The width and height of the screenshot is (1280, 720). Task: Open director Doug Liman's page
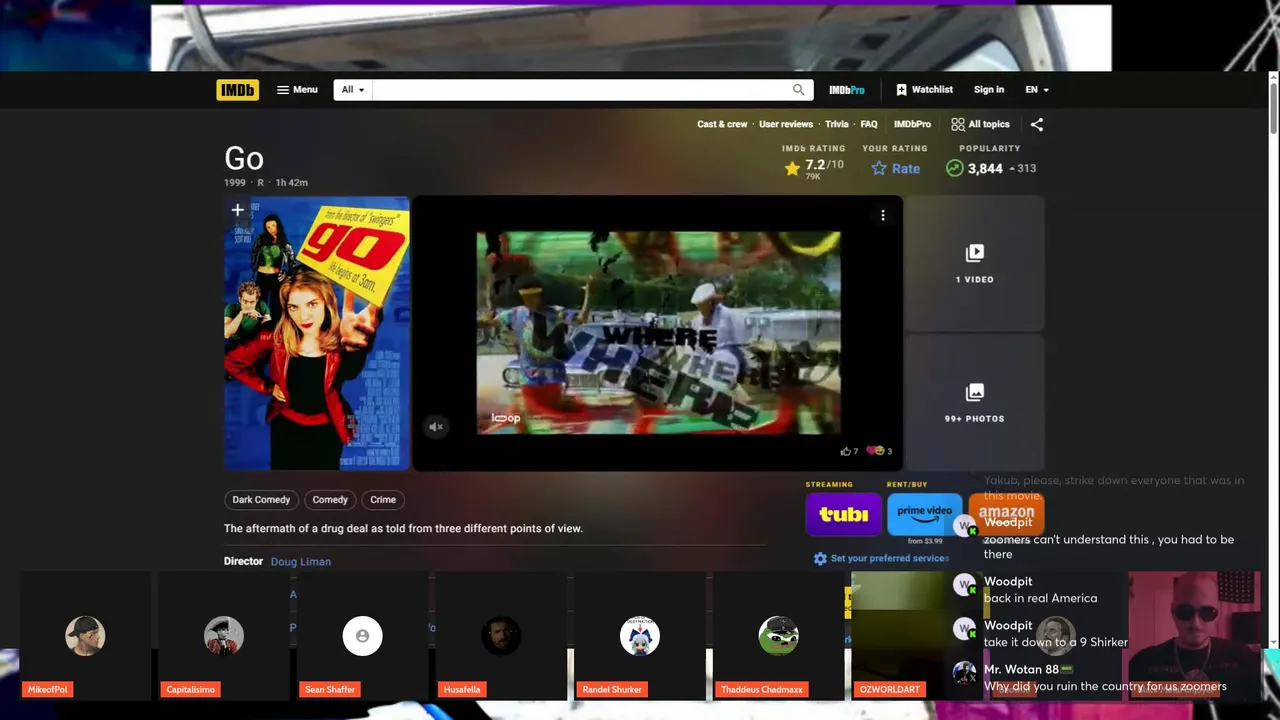tap(300, 562)
